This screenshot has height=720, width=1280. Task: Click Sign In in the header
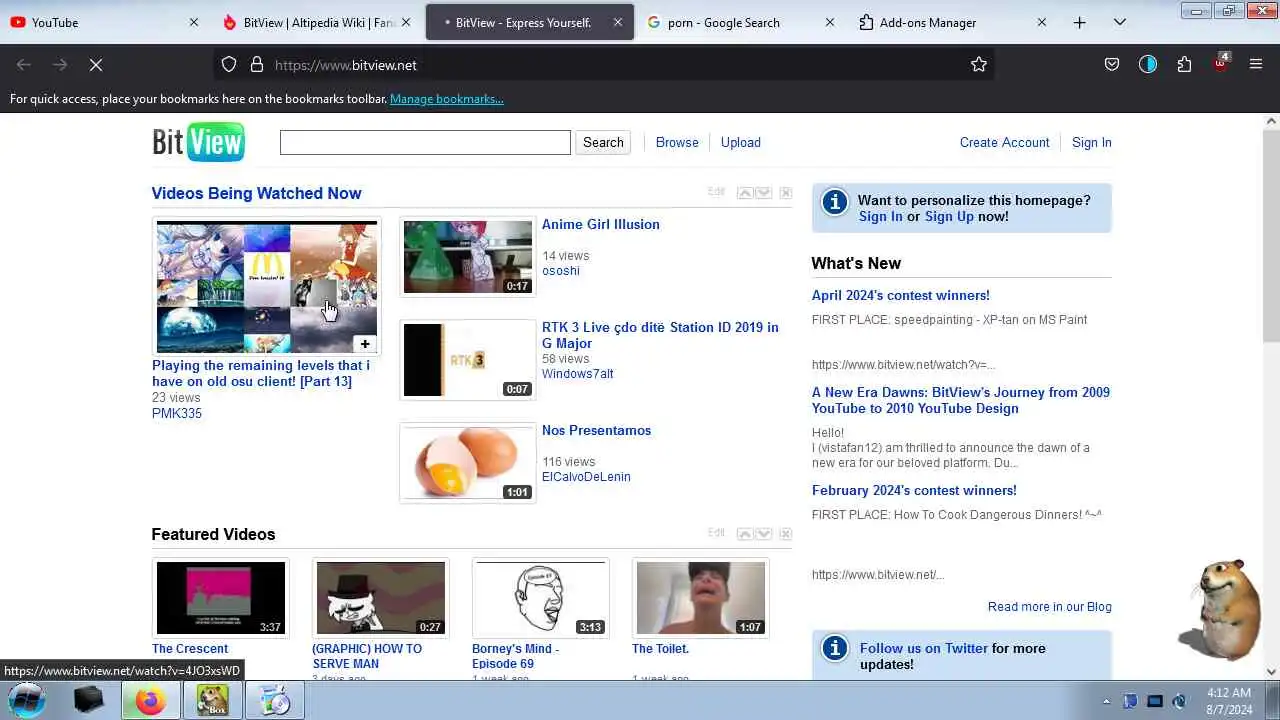[1092, 142]
